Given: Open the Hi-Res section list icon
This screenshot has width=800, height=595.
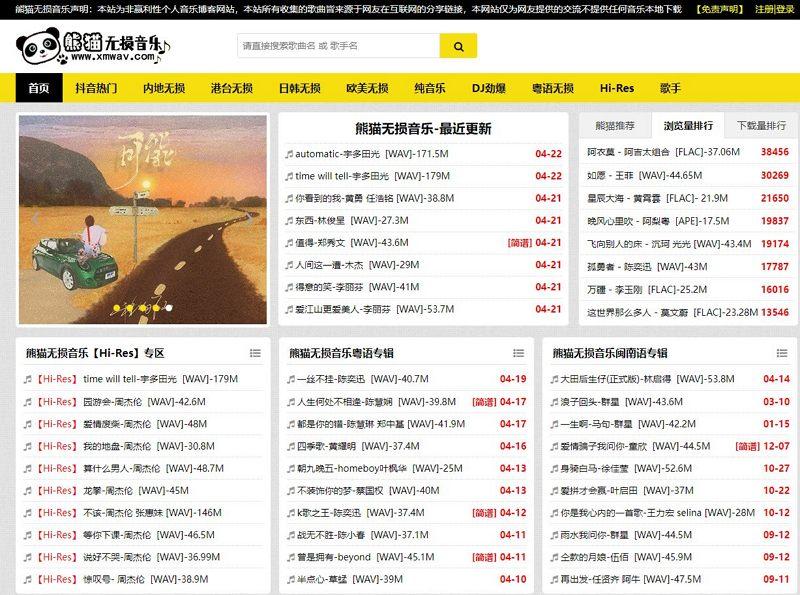Looking at the screenshot, I should point(255,353).
